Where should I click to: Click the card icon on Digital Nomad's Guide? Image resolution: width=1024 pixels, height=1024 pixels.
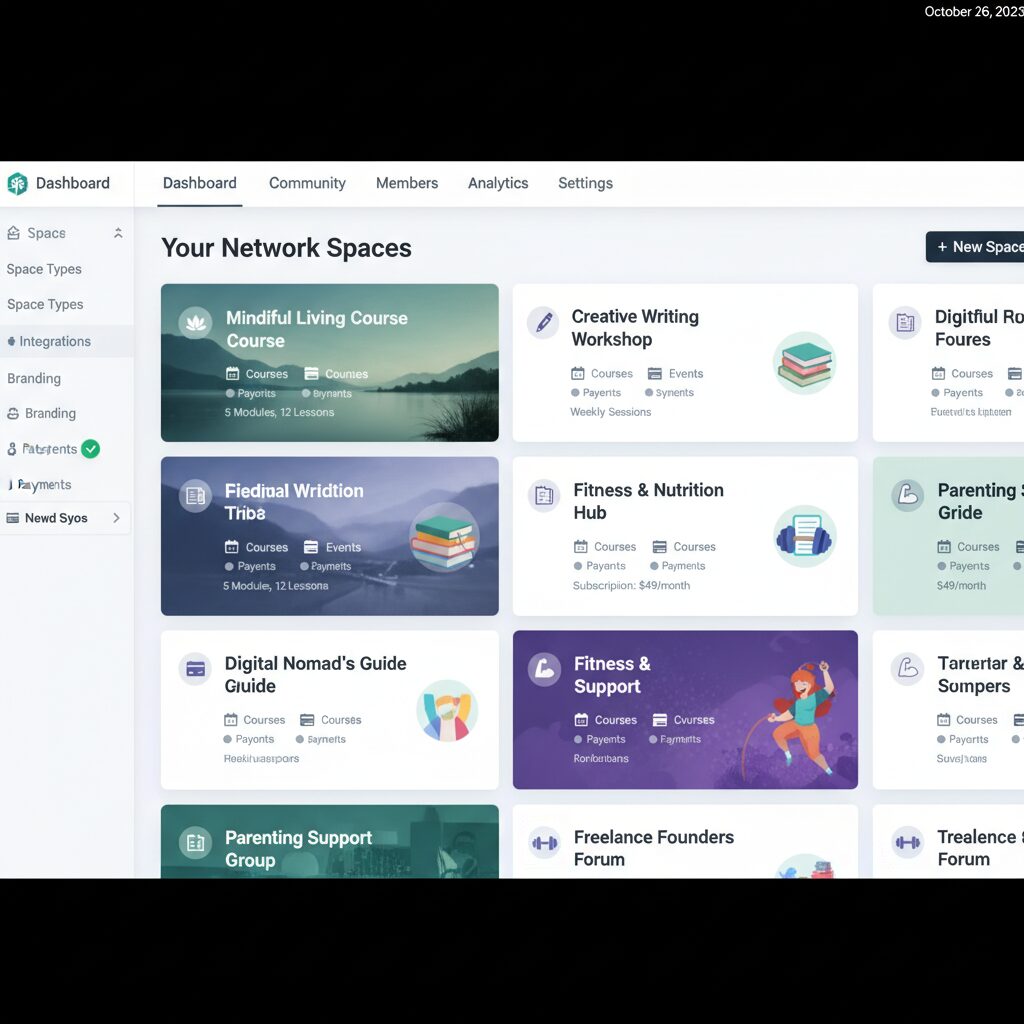[x=195, y=669]
